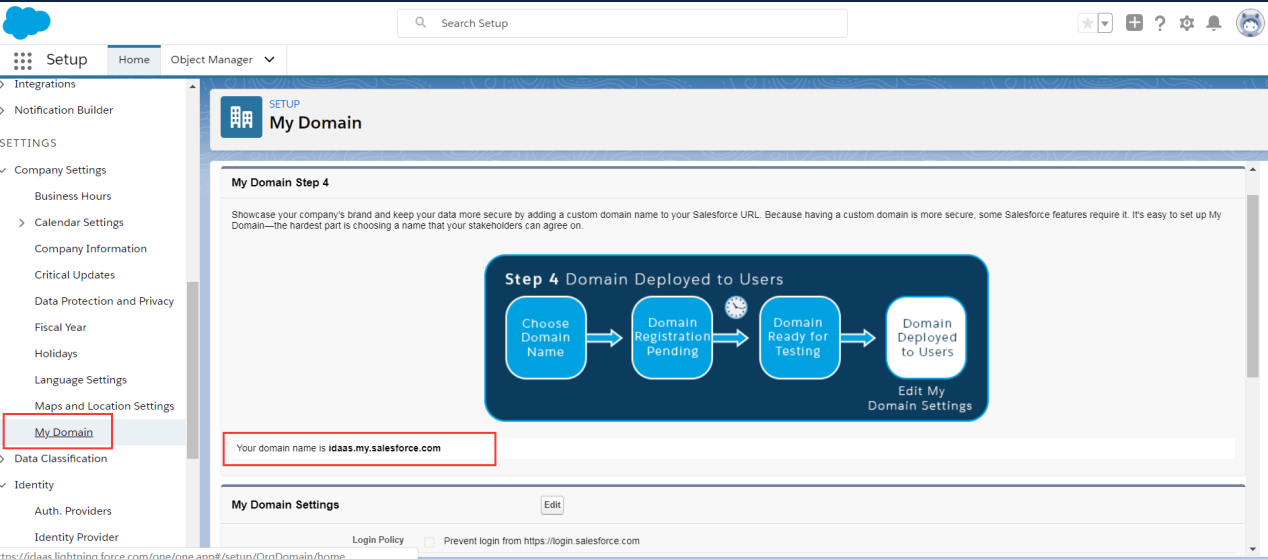Open the user profile avatar
The height and width of the screenshot is (559, 1268).
coord(1250,23)
